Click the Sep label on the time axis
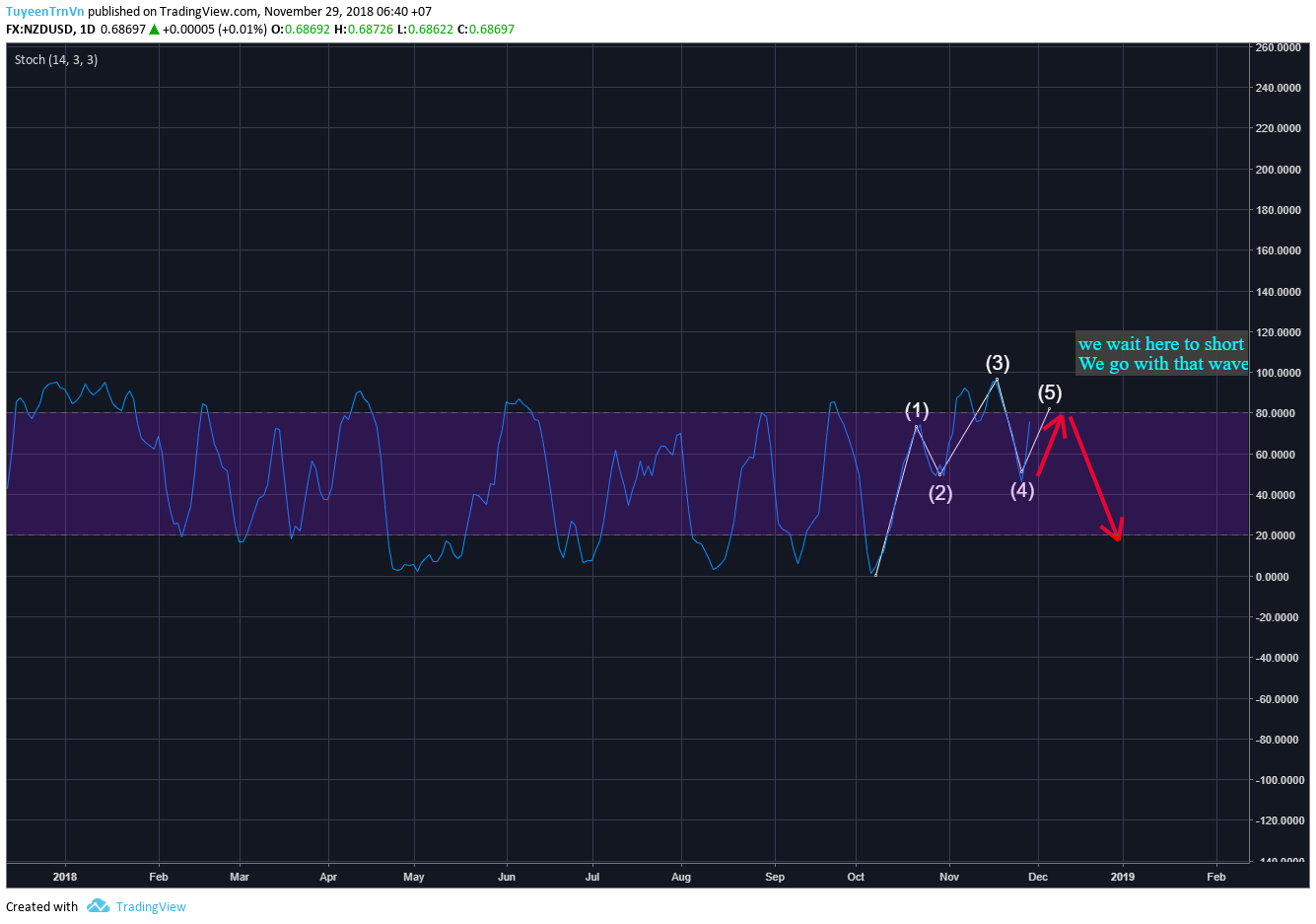Viewport: 1316px width, 924px height. tap(775, 877)
